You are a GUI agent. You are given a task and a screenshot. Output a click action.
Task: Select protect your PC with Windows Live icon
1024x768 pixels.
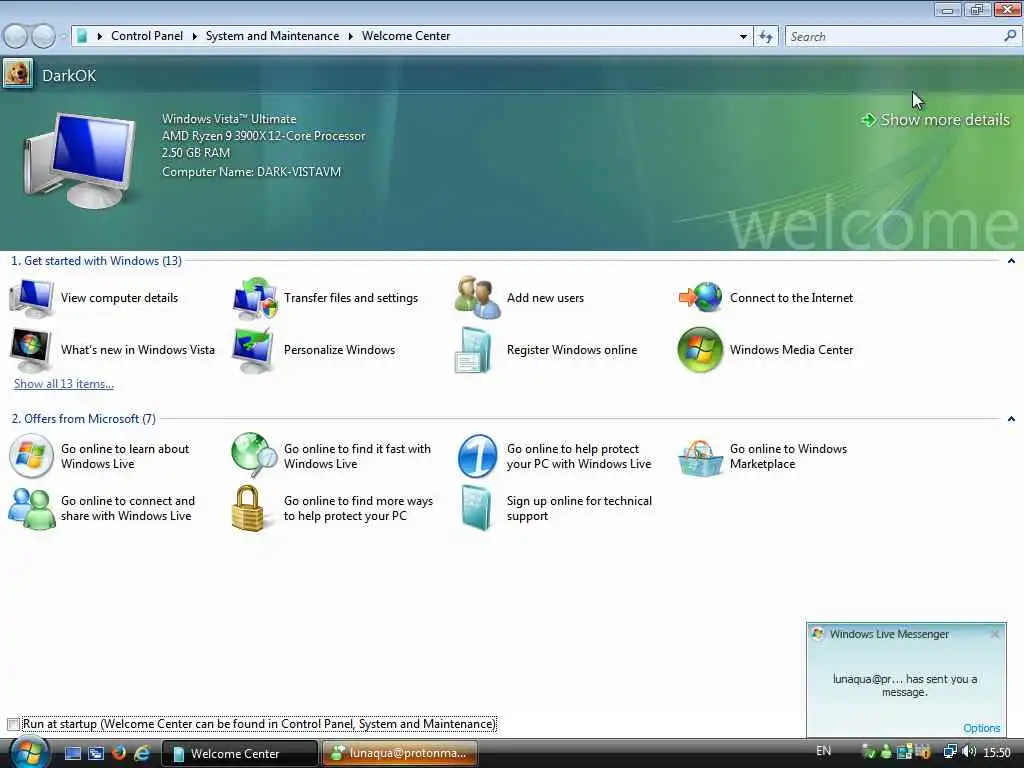tap(477, 456)
